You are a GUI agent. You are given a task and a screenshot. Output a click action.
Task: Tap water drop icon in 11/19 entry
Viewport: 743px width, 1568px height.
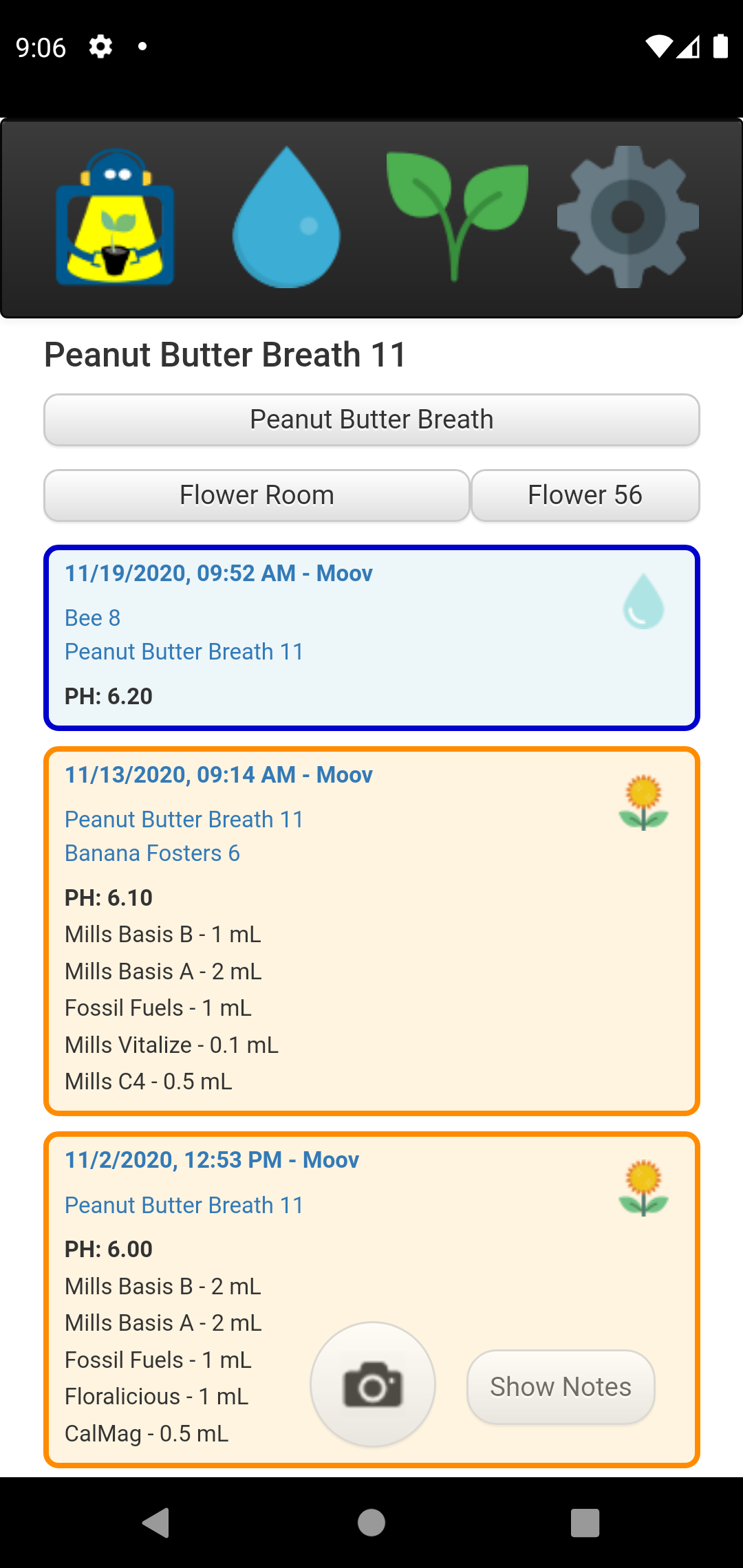pos(643,602)
